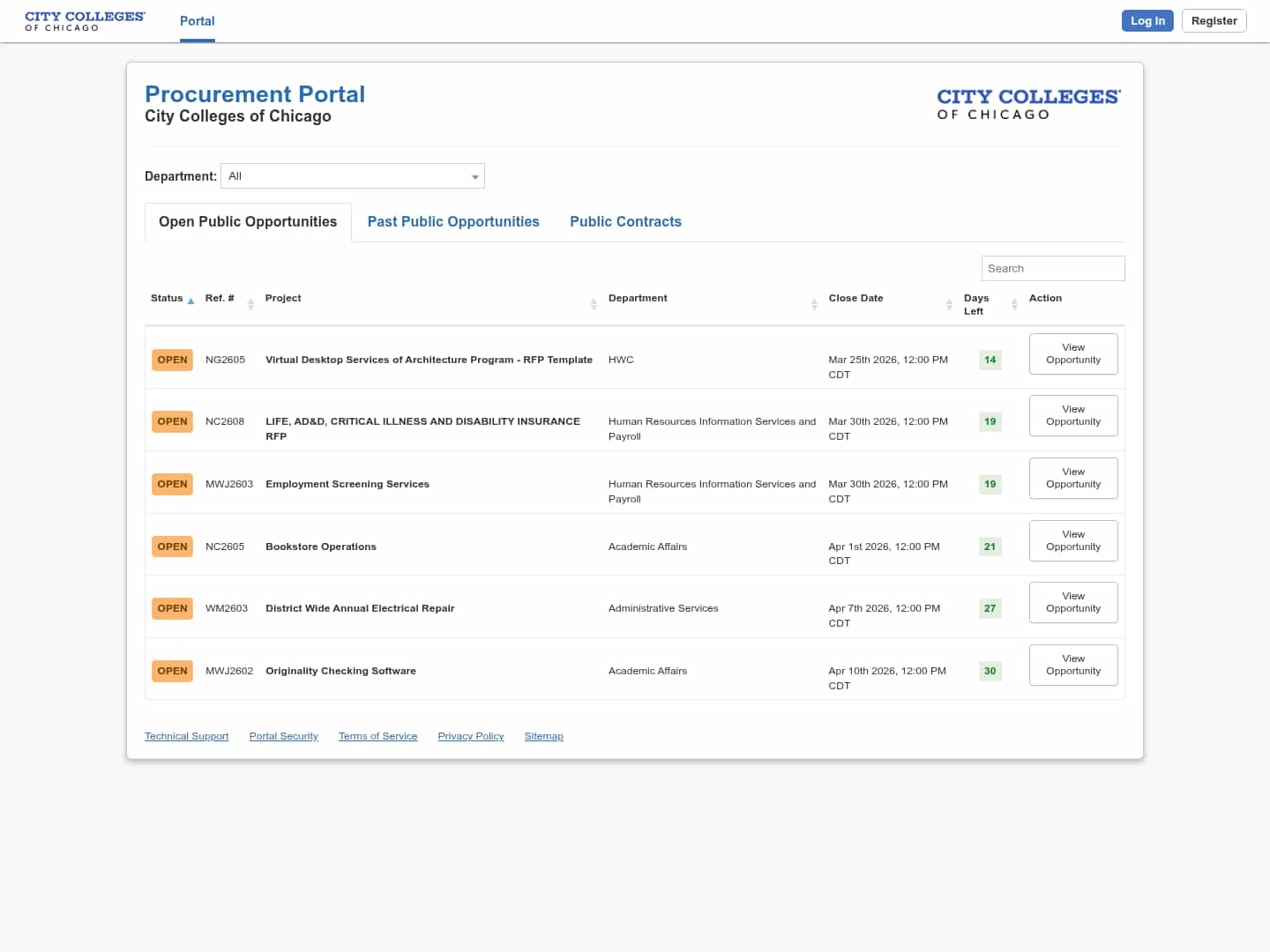1270x952 pixels.
Task: Sort by Close Date column arrows
Action: pos(949,304)
